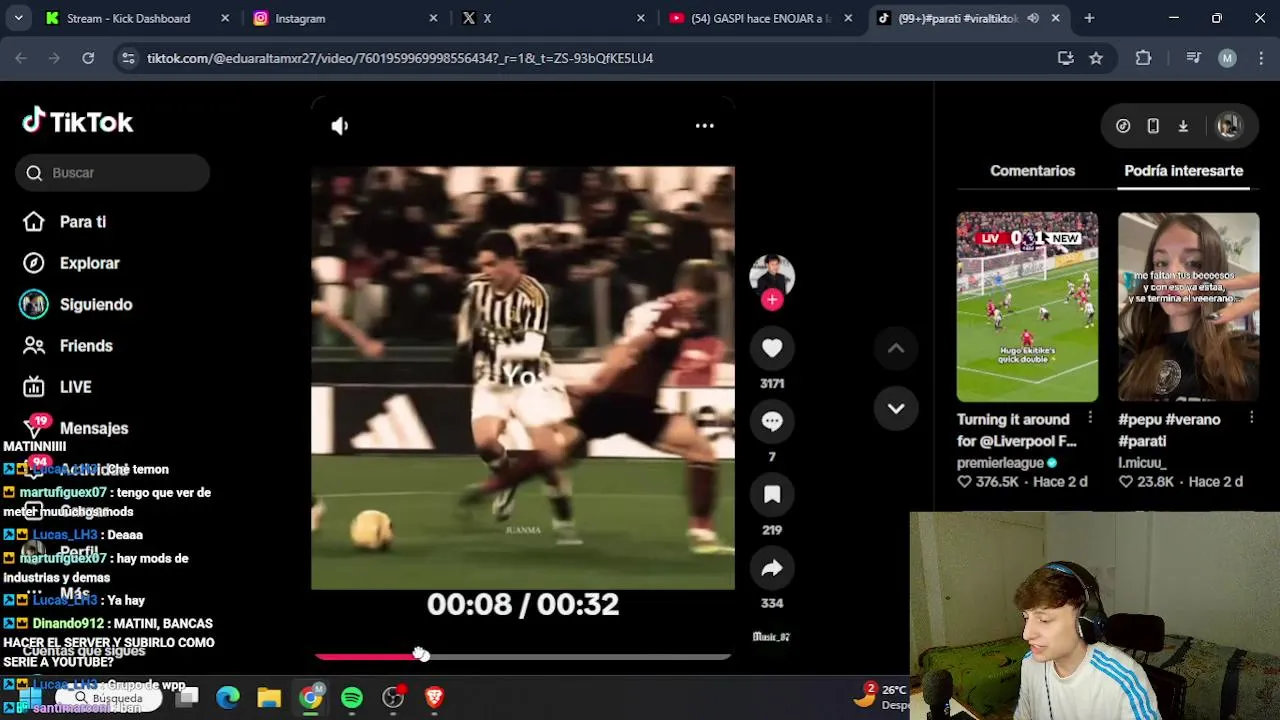Click the download app icon in header

[x=1183, y=126]
